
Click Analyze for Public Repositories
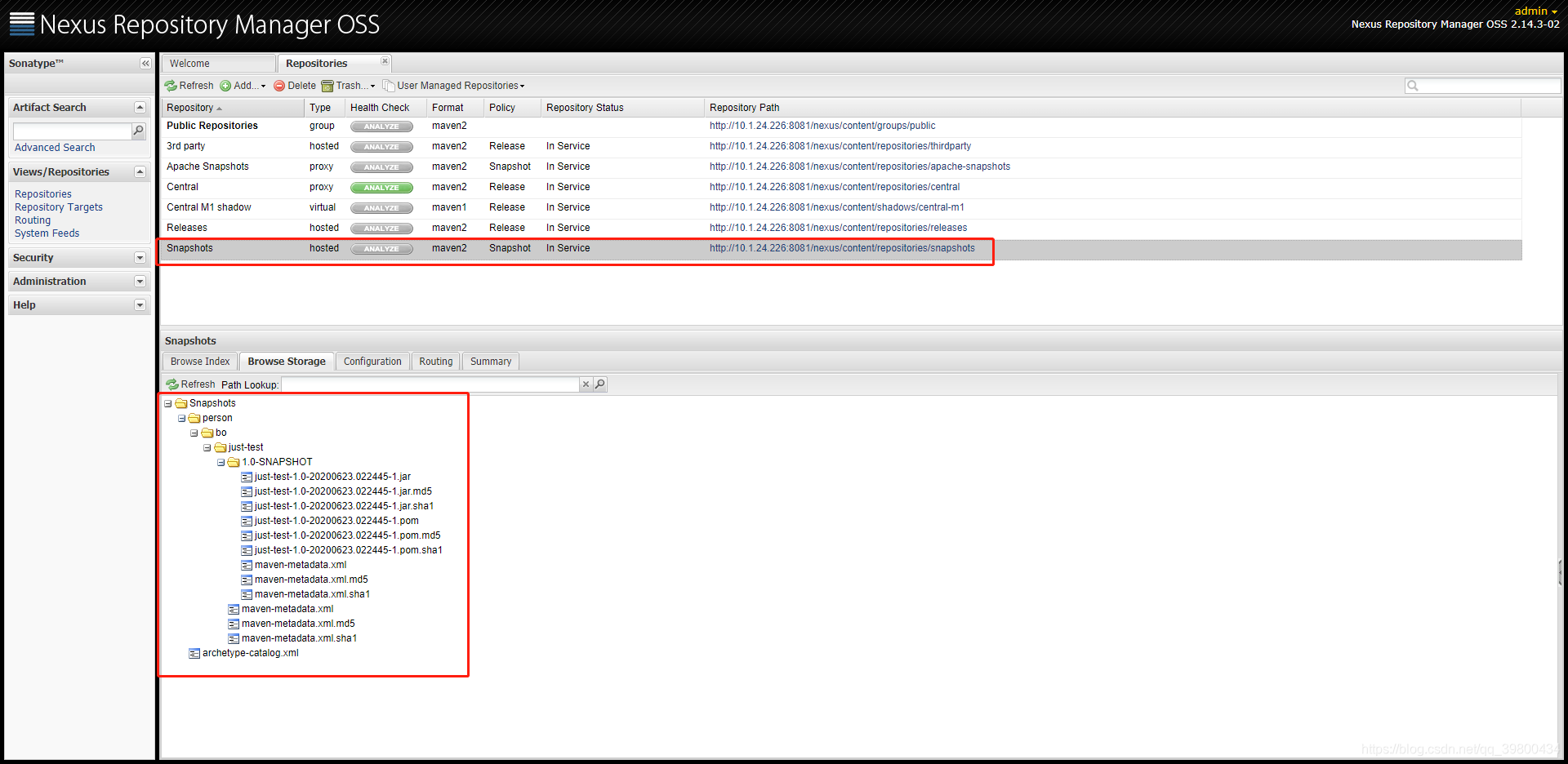pyautogui.click(x=381, y=127)
